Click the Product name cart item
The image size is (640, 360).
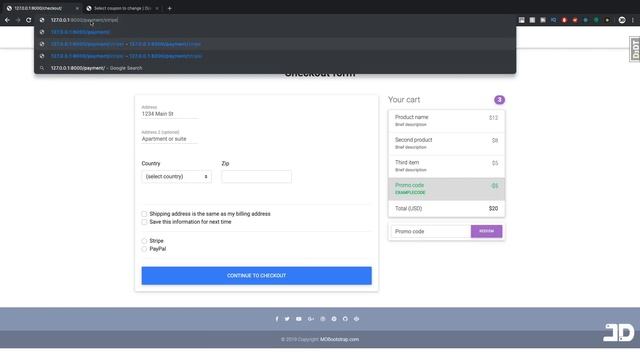click(446, 121)
